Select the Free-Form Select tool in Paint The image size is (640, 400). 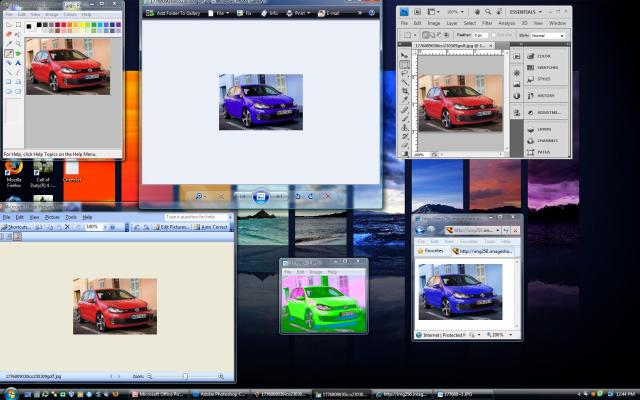[9, 25]
